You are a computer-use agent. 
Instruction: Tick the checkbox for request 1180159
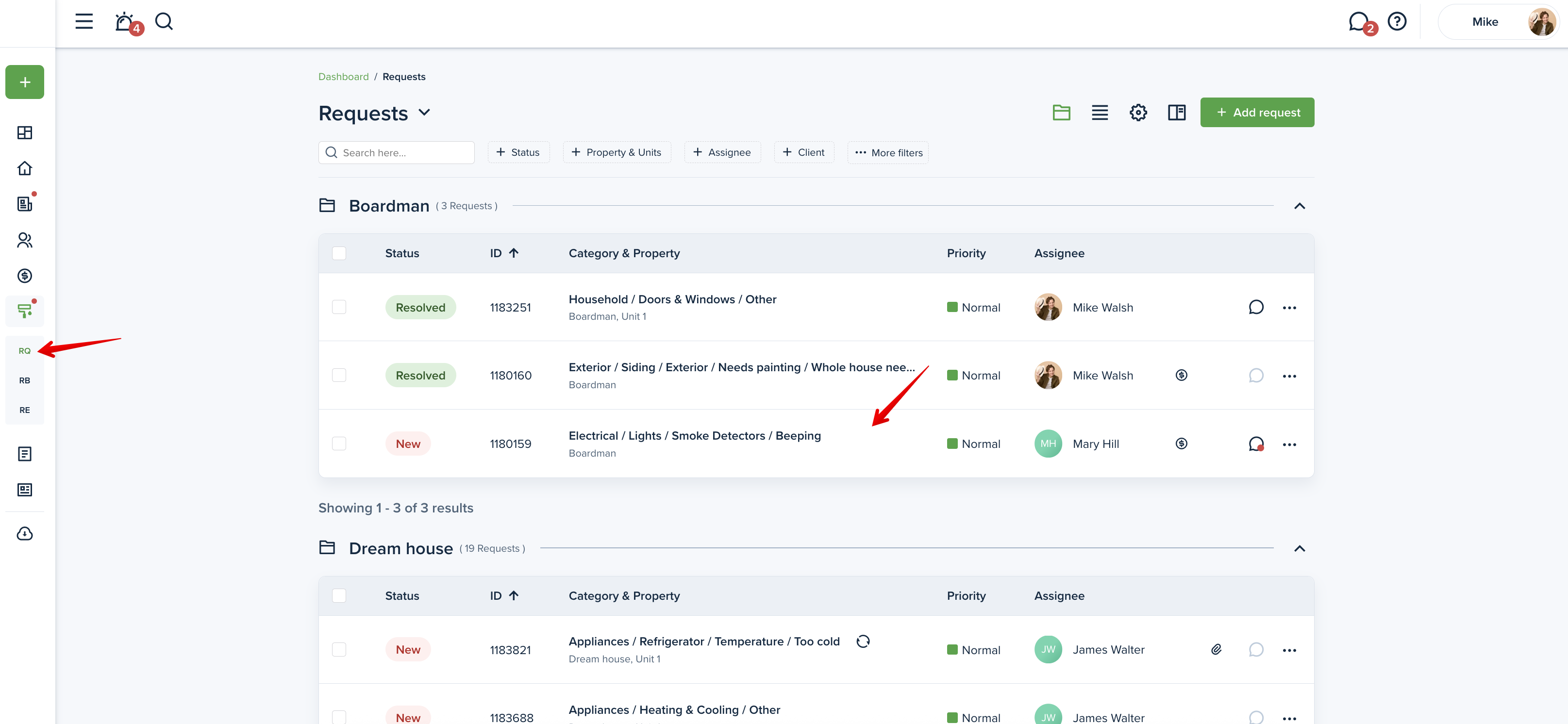[339, 444]
